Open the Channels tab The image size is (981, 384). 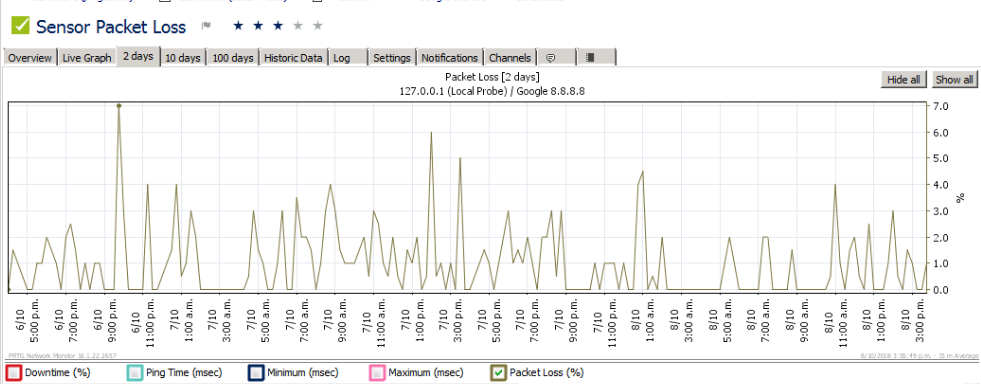click(510, 57)
